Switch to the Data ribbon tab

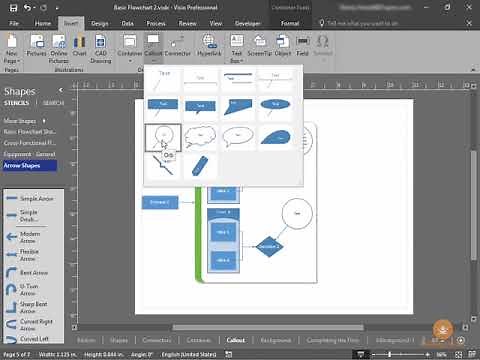(x=127, y=23)
